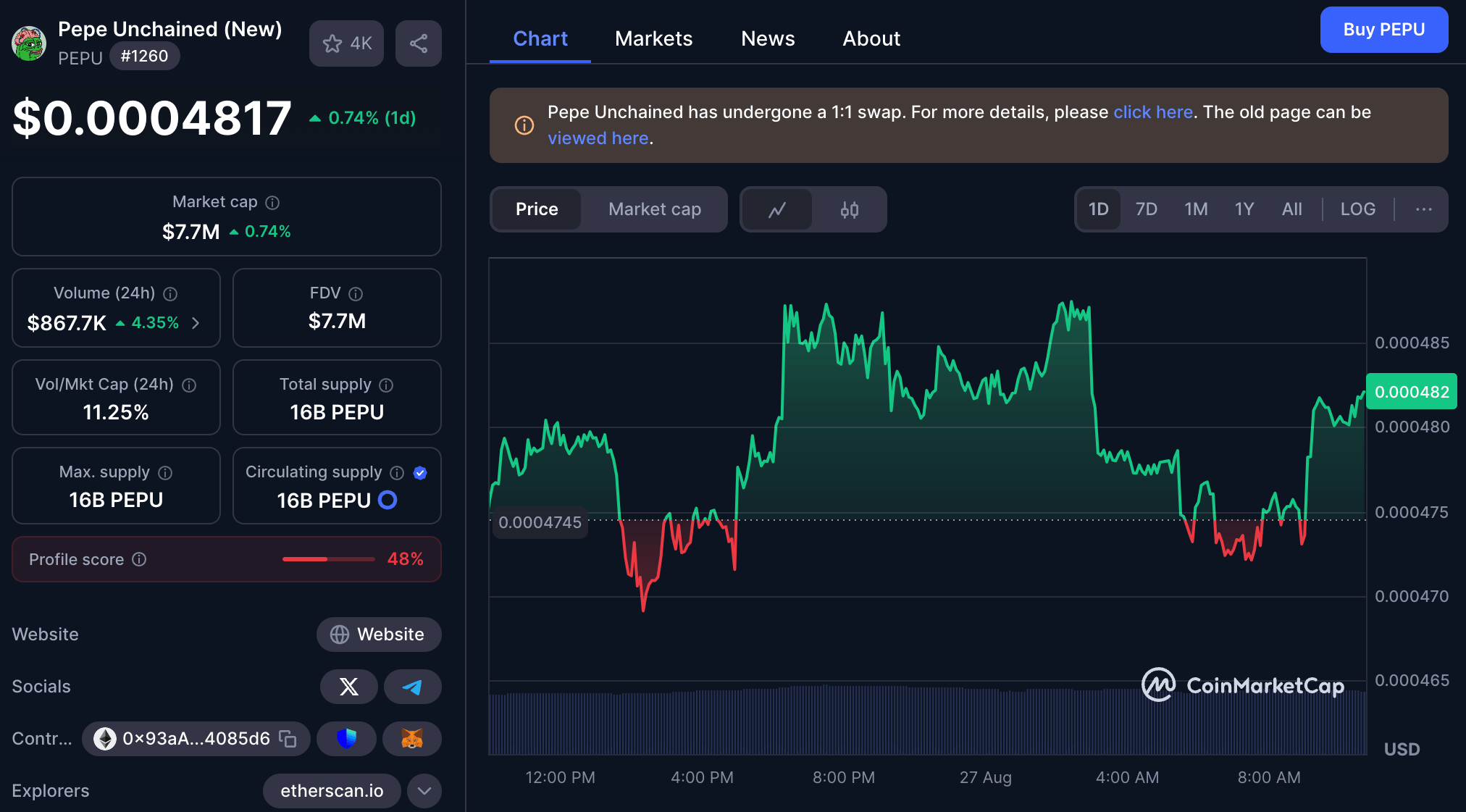The height and width of the screenshot is (812, 1466).
Task: Open the News tab
Action: point(768,38)
